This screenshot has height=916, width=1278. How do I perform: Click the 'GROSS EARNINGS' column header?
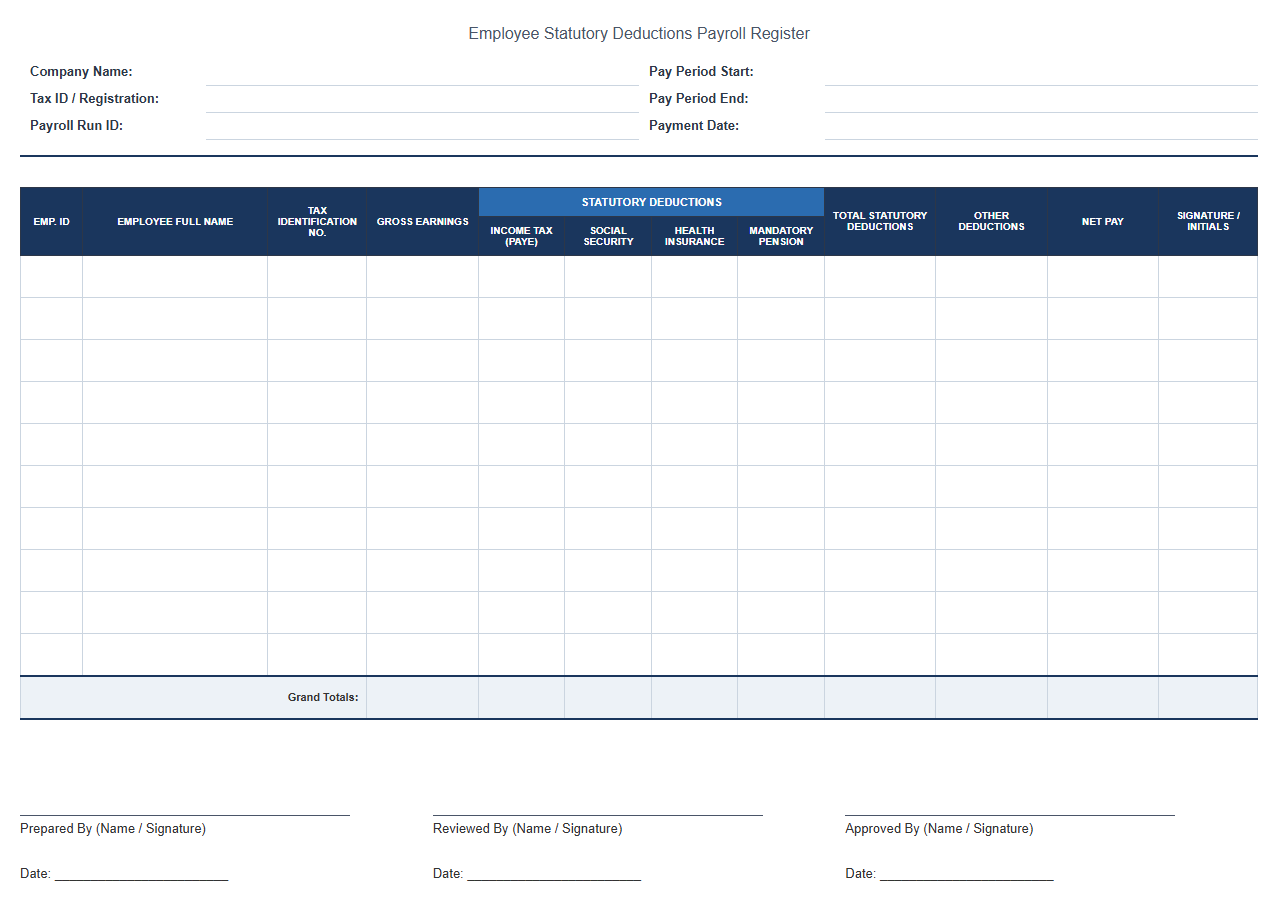pyautogui.click(x=423, y=222)
